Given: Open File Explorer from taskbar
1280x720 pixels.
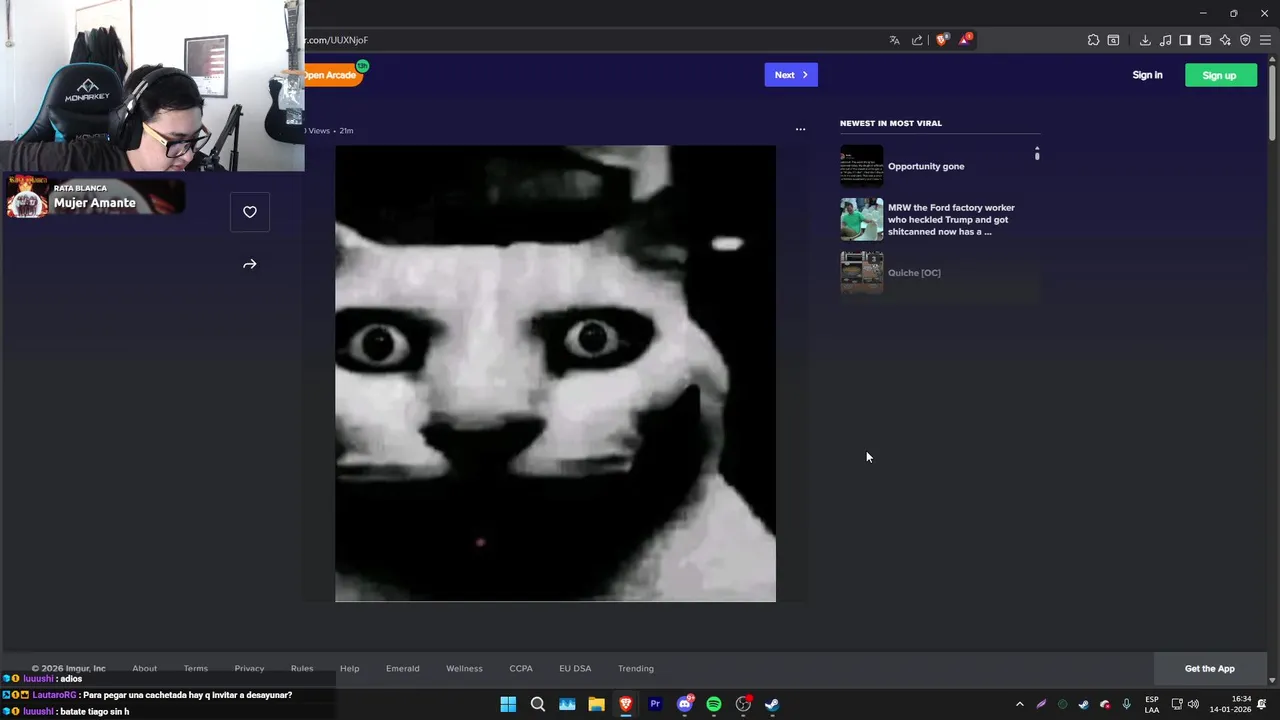Looking at the screenshot, I should (596, 704).
